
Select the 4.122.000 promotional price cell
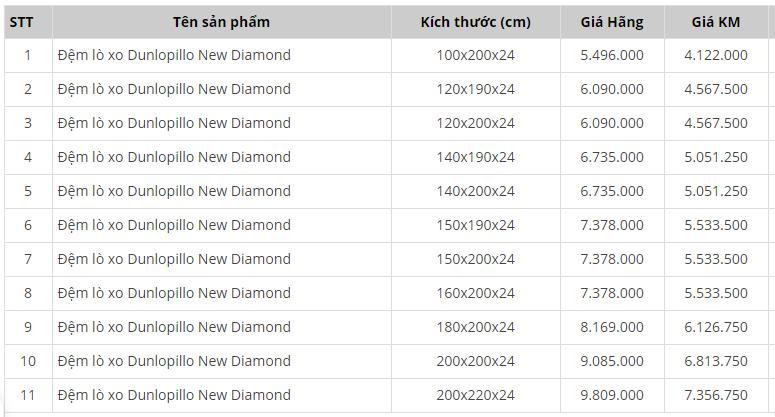point(715,55)
